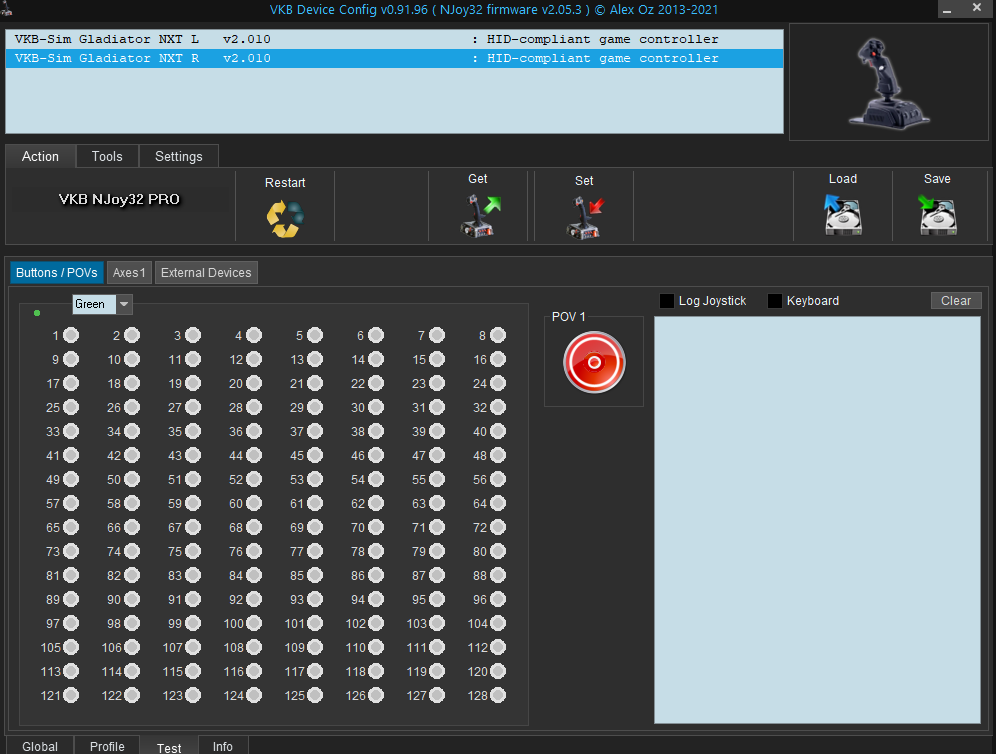Click the Save hard drive icon
The height and width of the screenshot is (754, 1001).
[937, 215]
